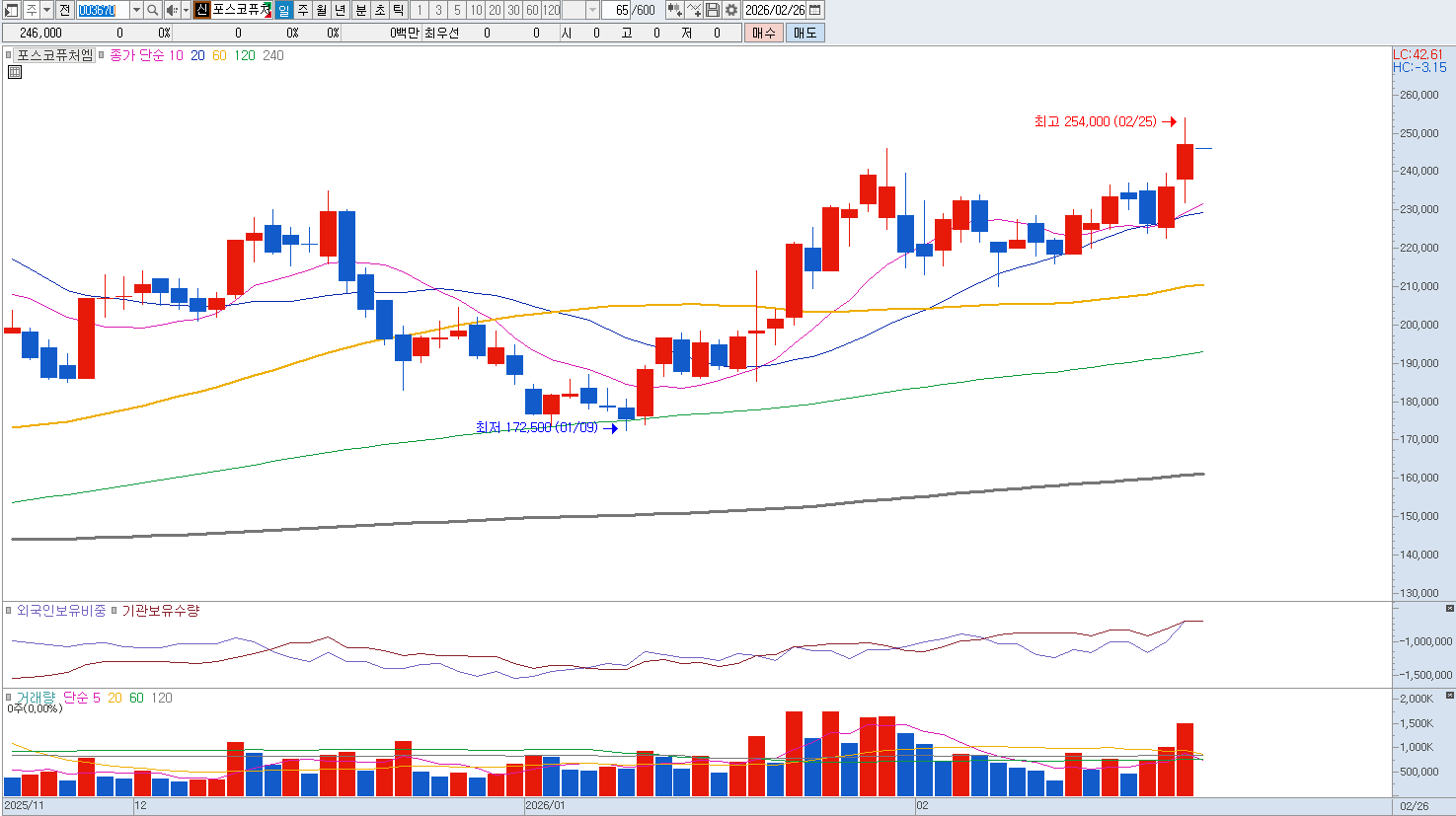Click the stock code input field 003670
The height and width of the screenshot is (816, 1456).
tap(102, 10)
